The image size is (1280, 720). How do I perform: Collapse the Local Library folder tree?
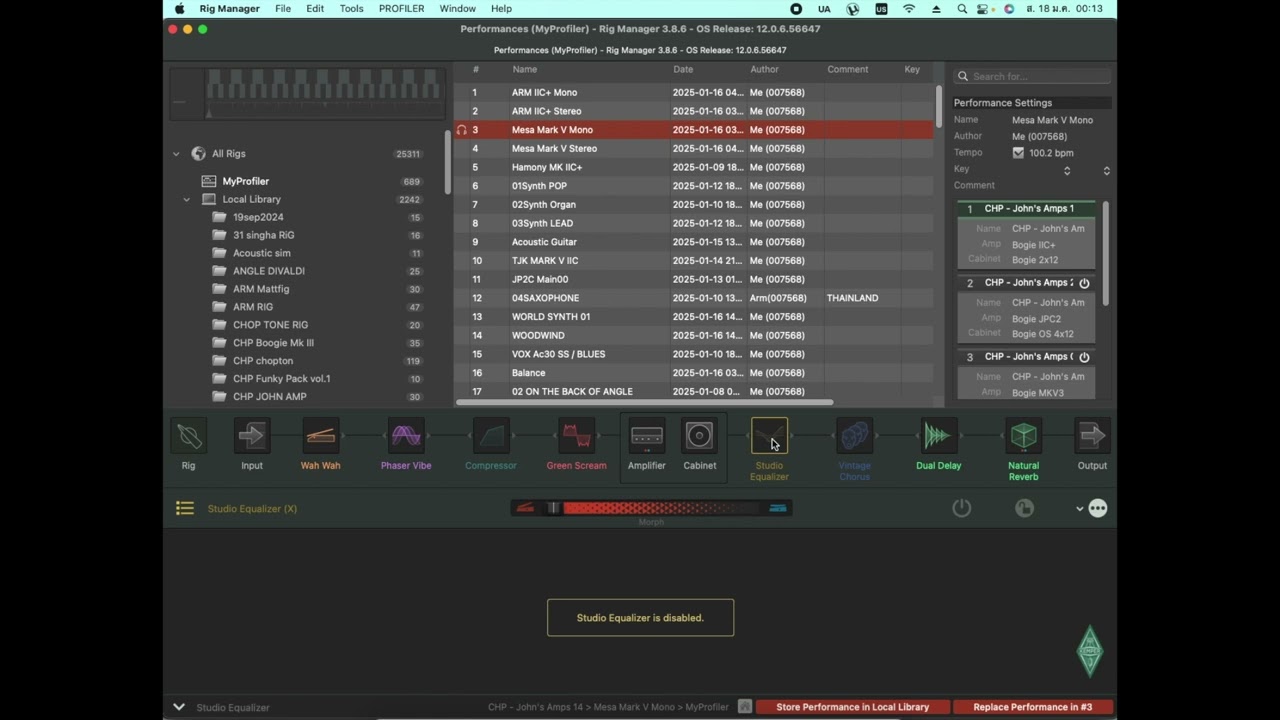tap(186, 199)
